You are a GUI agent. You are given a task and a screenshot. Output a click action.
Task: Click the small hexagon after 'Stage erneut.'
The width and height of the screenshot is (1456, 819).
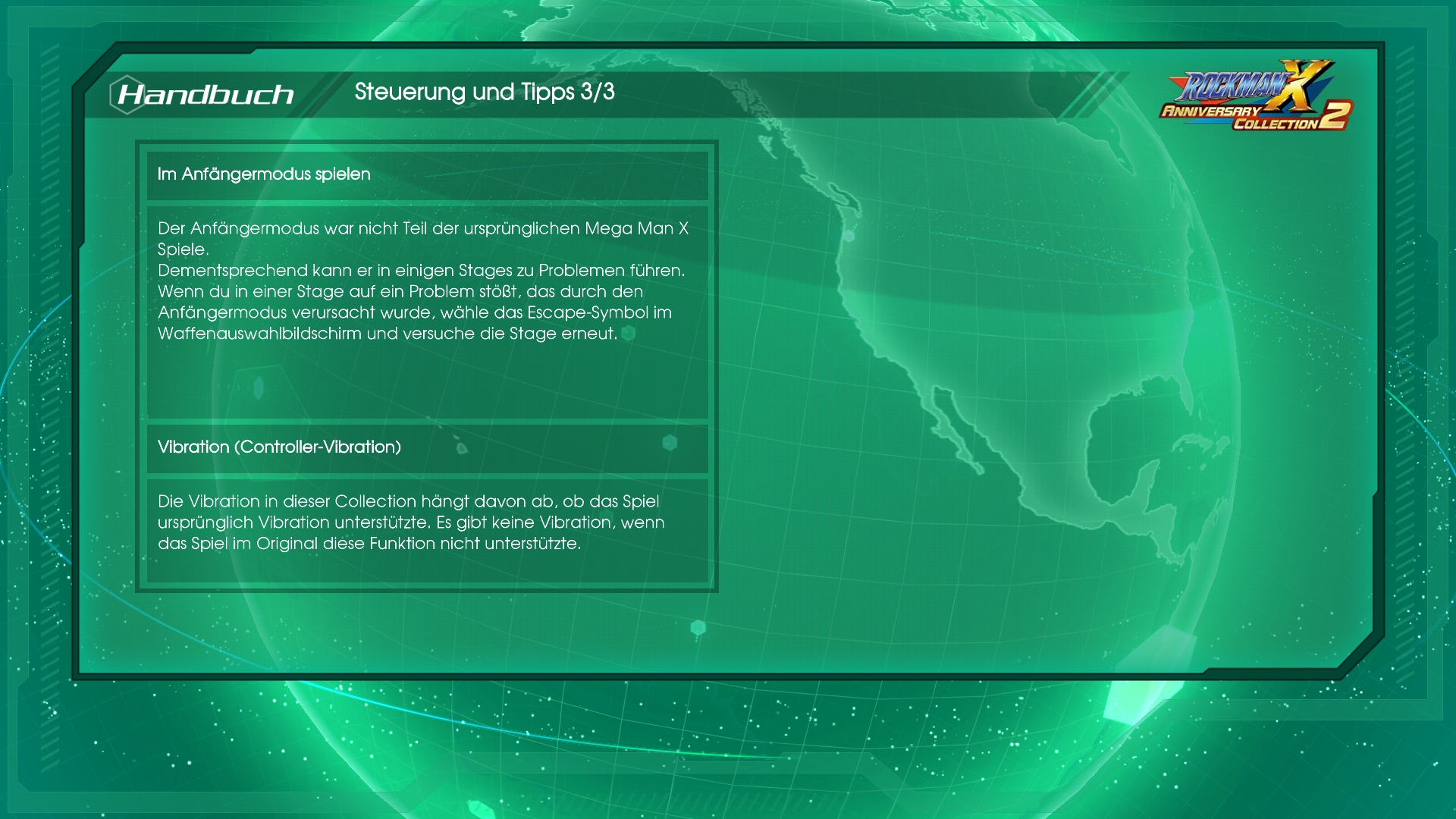pyautogui.click(x=629, y=333)
